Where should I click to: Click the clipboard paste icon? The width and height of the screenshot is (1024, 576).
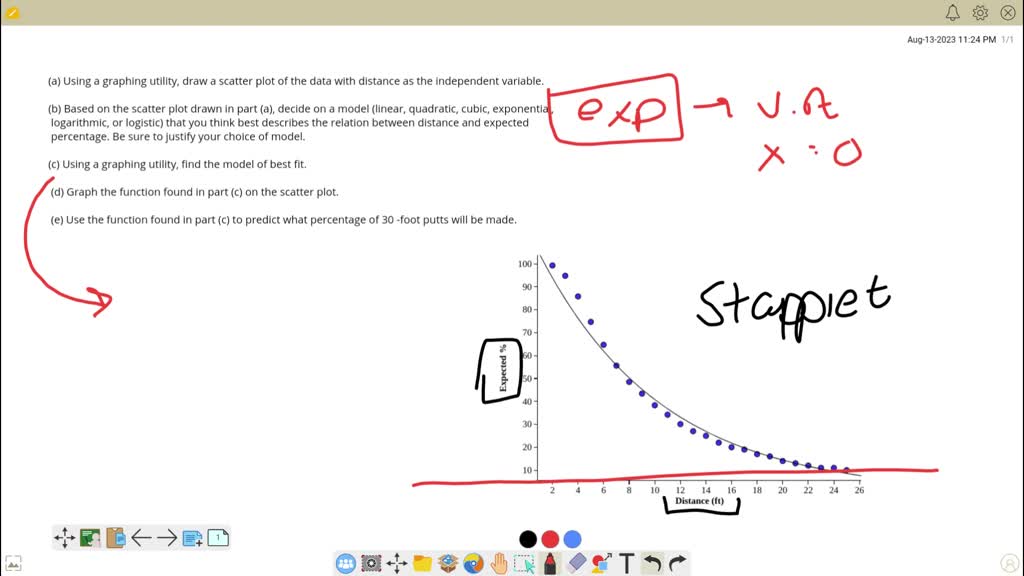(x=113, y=537)
